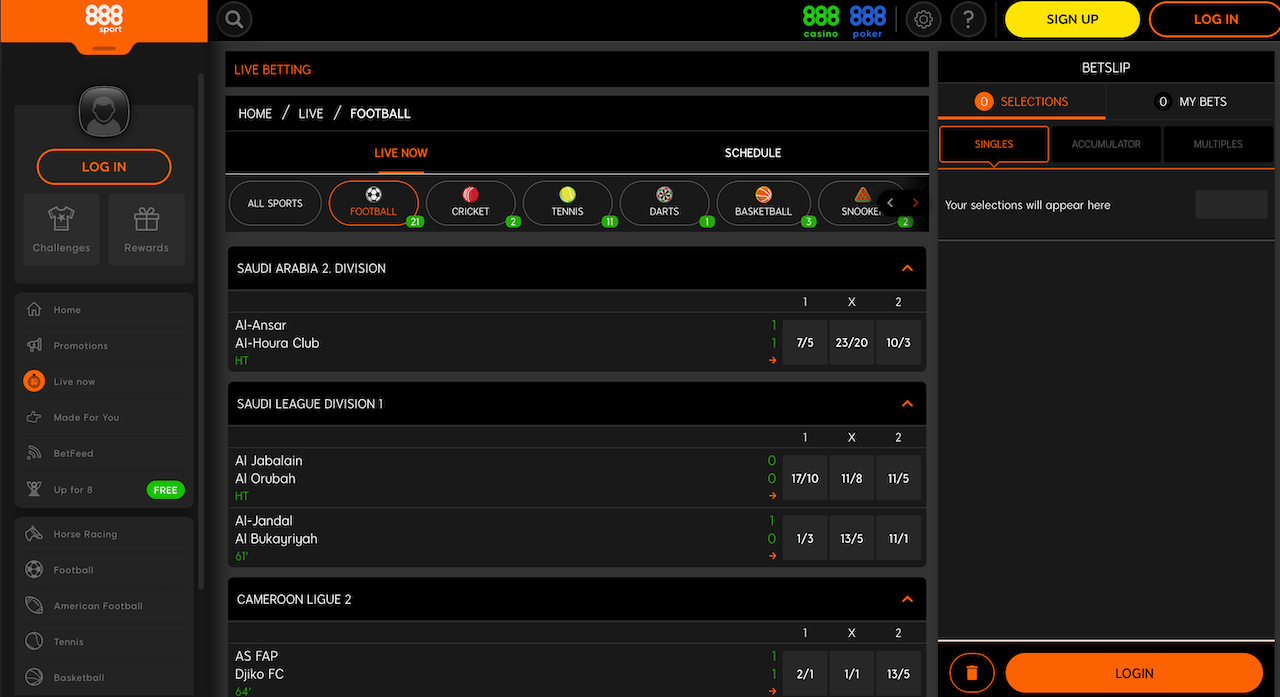Click top-right Log In button
Screen dimensions: 1280x697
[x=1215, y=19]
